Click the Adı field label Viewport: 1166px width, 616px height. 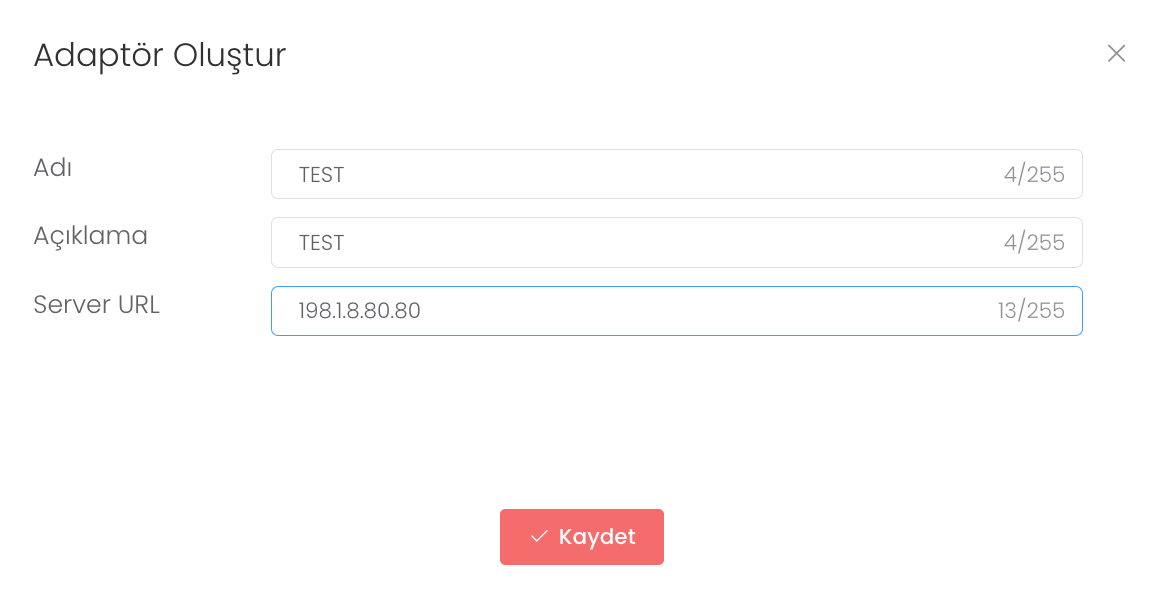(x=53, y=168)
